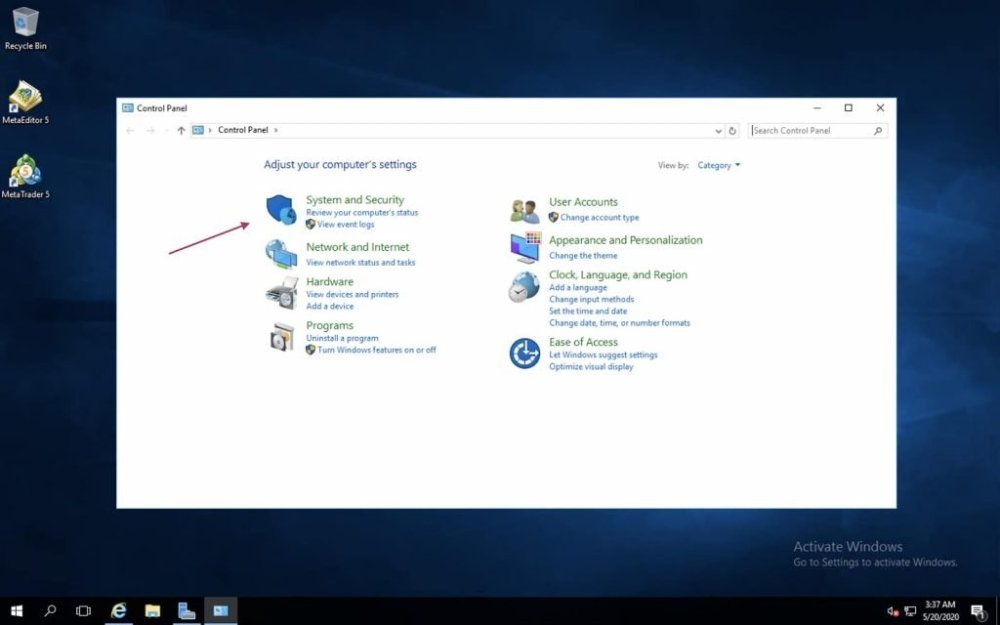Click the network tray icon
Image resolution: width=1000 pixels, height=625 pixels.
[910, 612]
